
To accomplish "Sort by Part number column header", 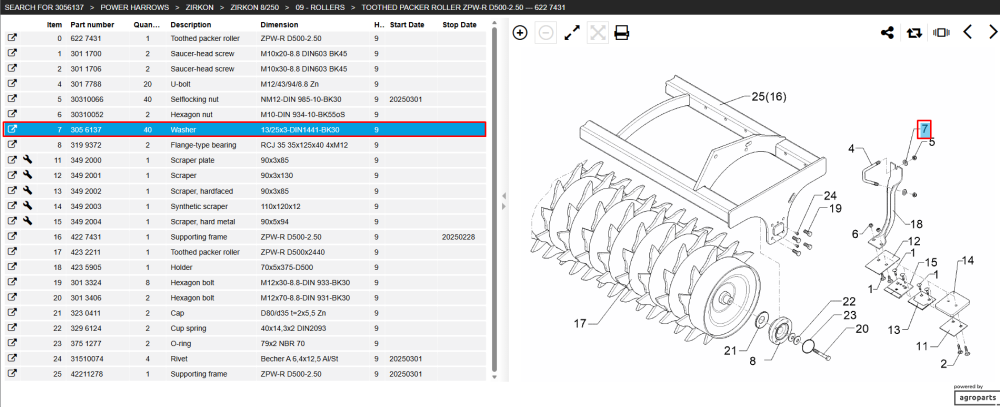I will point(92,24).
